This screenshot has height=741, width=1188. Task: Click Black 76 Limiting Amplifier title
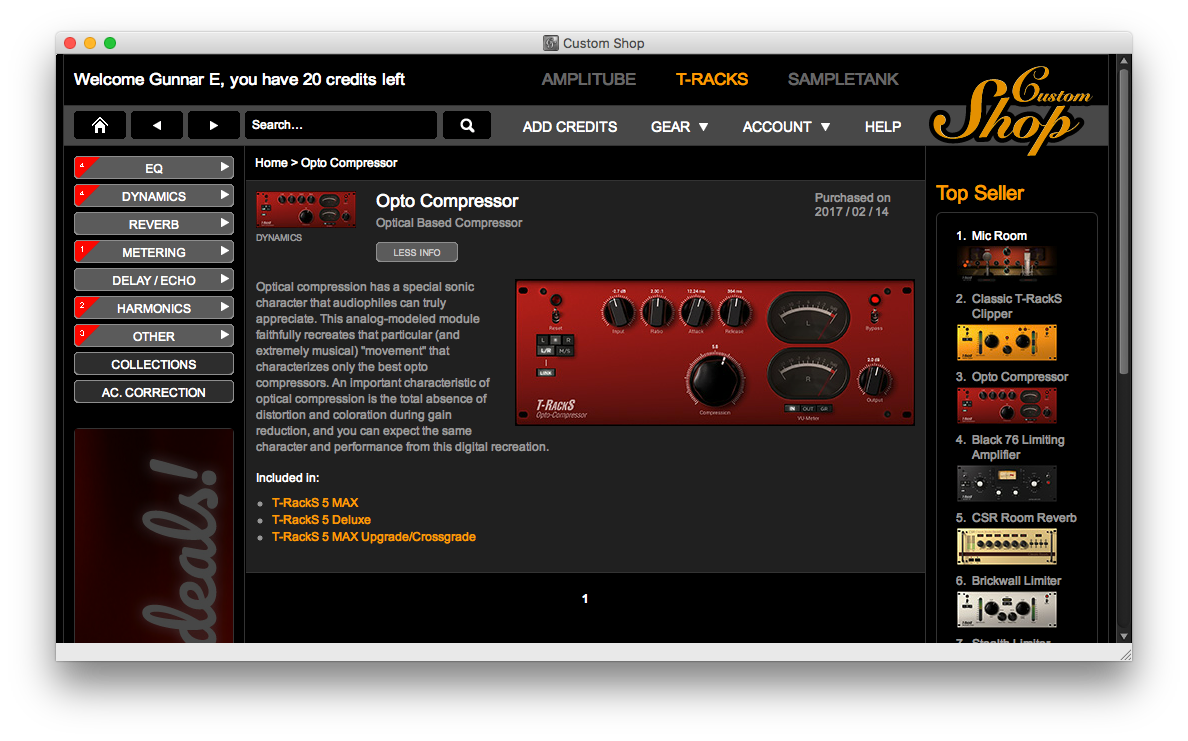click(x=1018, y=447)
